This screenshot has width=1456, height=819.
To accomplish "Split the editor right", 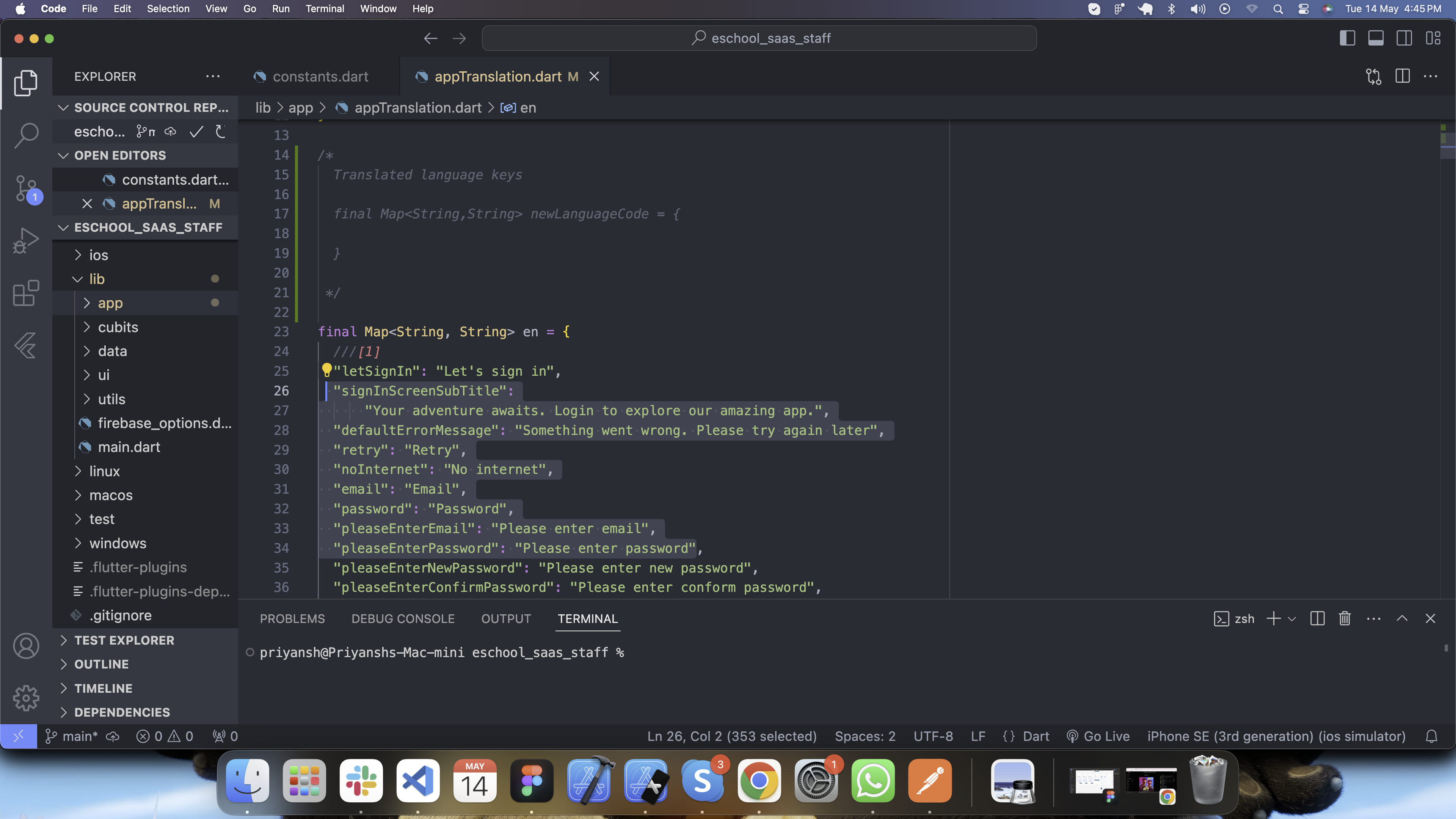I will pyautogui.click(x=1402, y=76).
